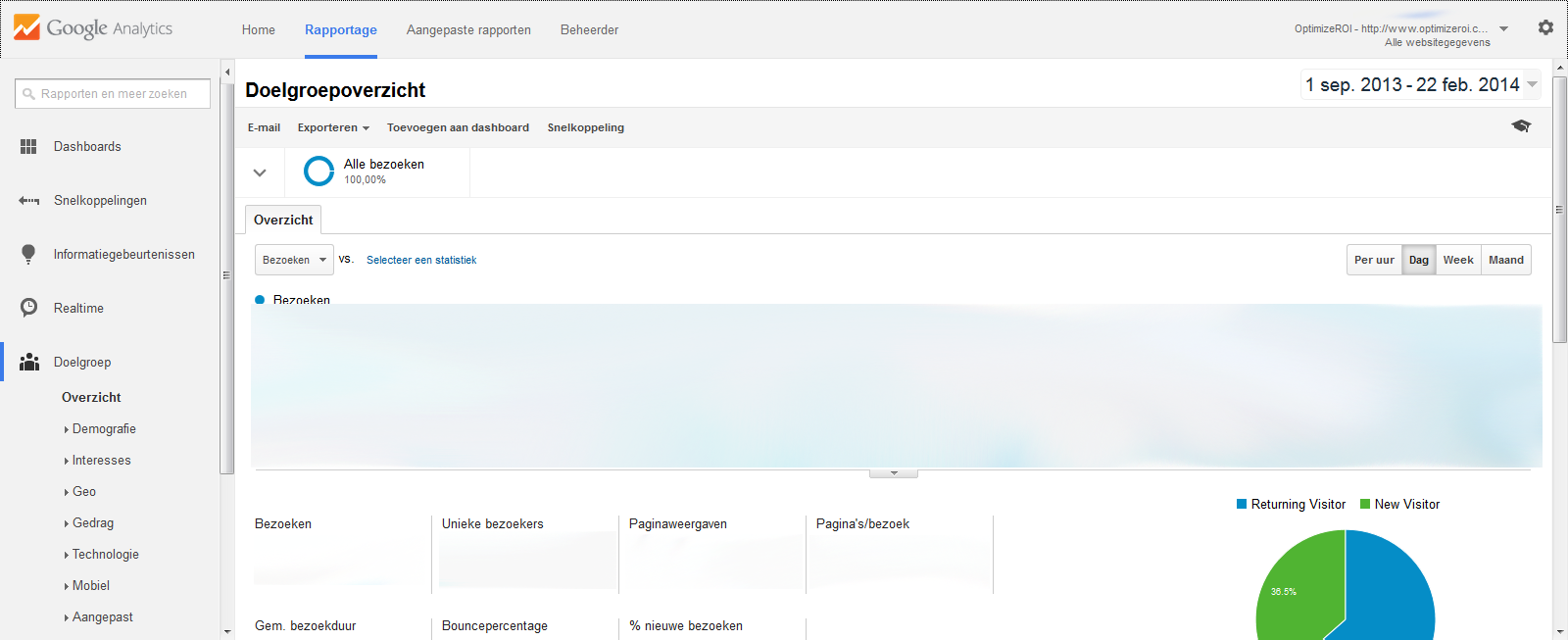Open the Bezoeken metric dropdown
The height and width of the screenshot is (640, 1568).
pyautogui.click(x=294, y=260)
